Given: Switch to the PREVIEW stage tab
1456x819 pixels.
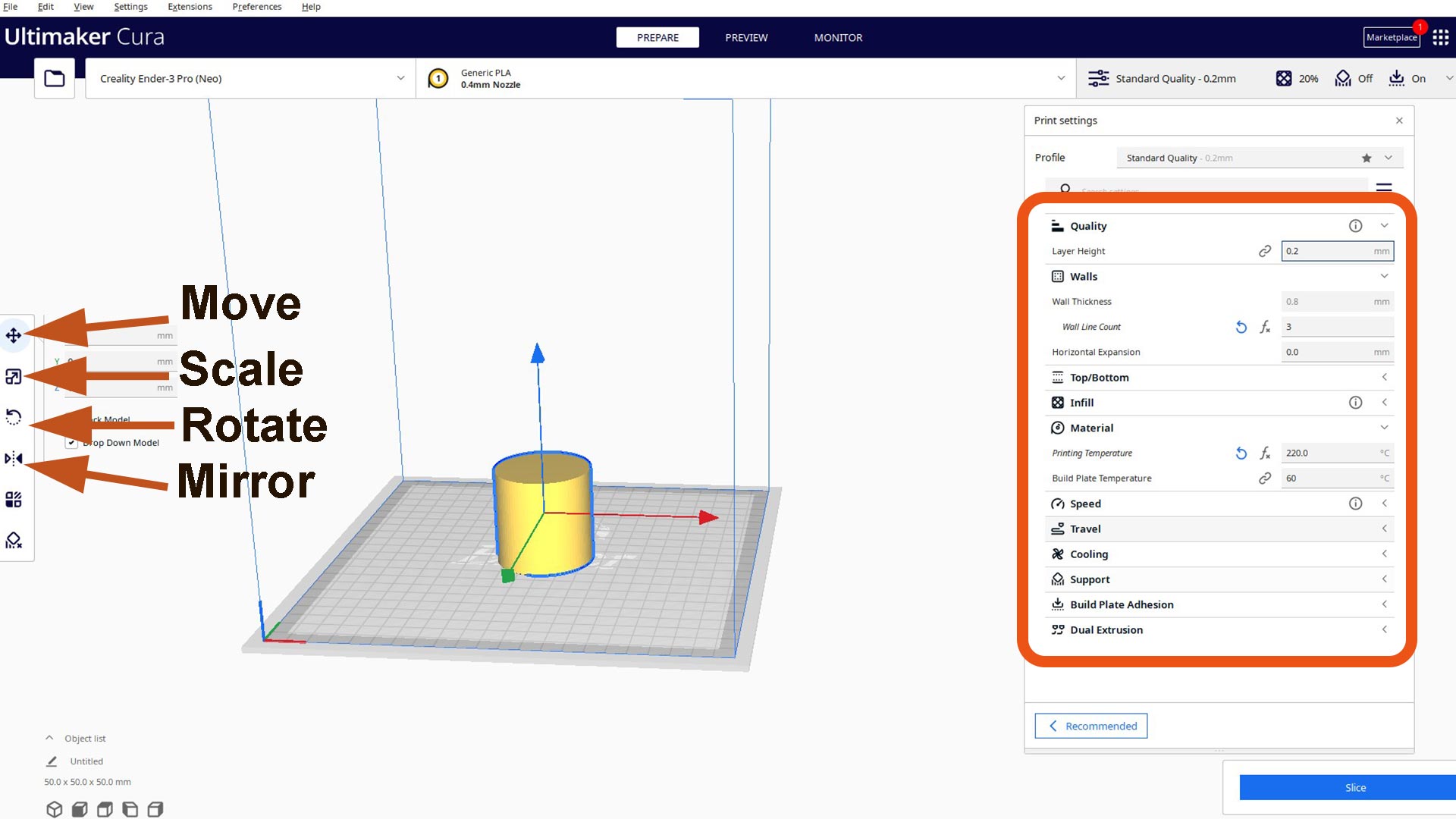Looking at the screenshot, I should click(746, 37).
